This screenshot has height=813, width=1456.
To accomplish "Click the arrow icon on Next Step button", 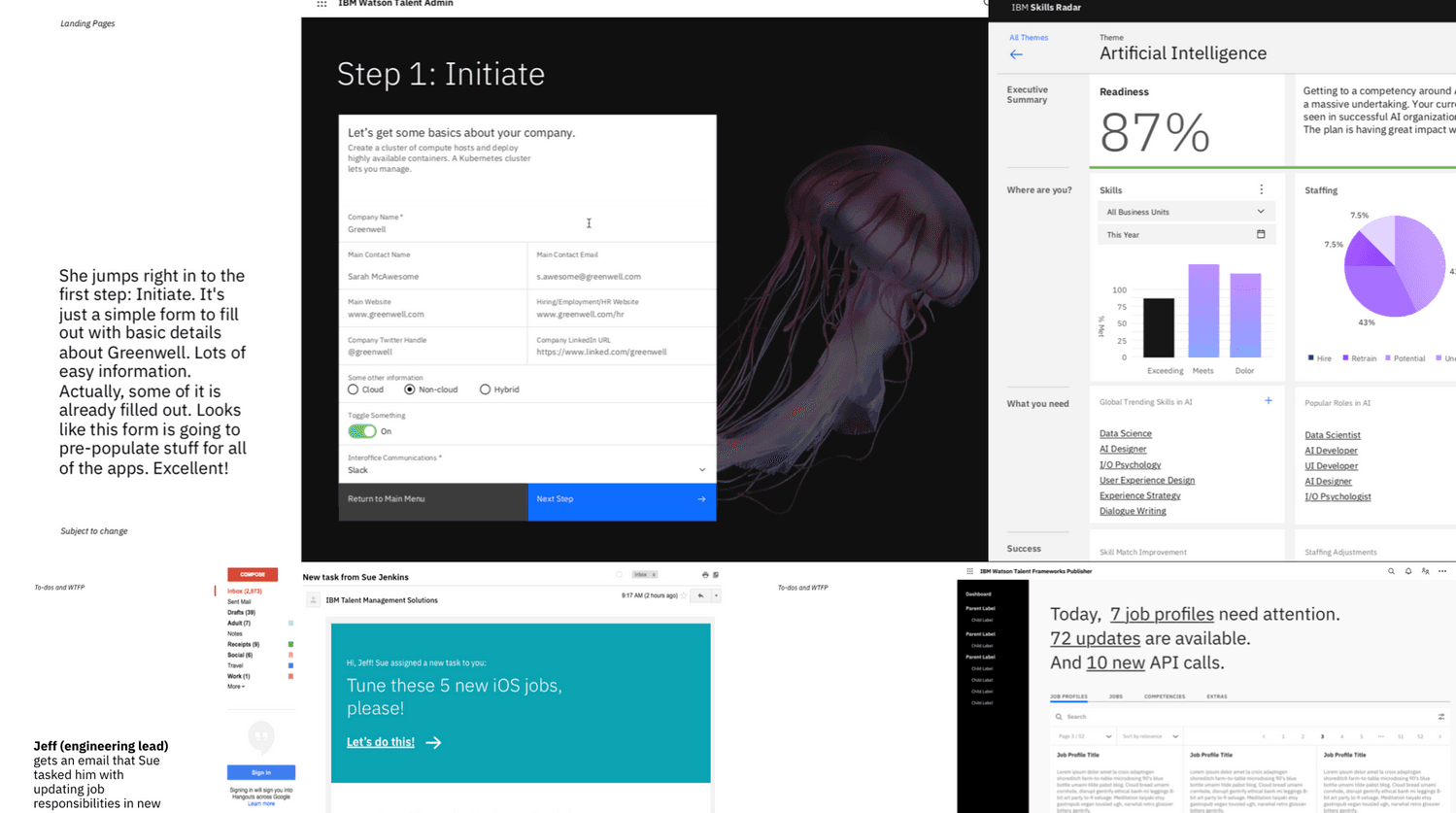I will tap(701, 499).
